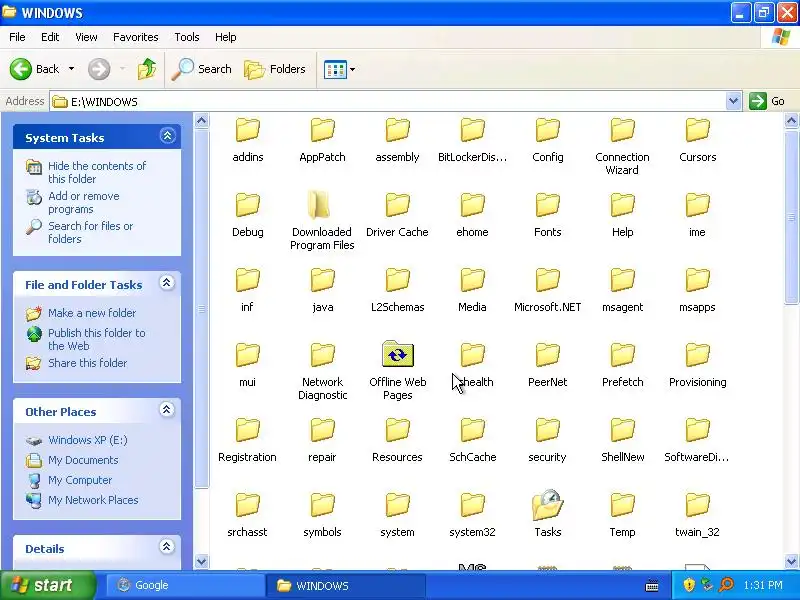Open the Back history dropdown arrow
The width and height of the screenshot is (800, 600).
[x=71, y=69]
